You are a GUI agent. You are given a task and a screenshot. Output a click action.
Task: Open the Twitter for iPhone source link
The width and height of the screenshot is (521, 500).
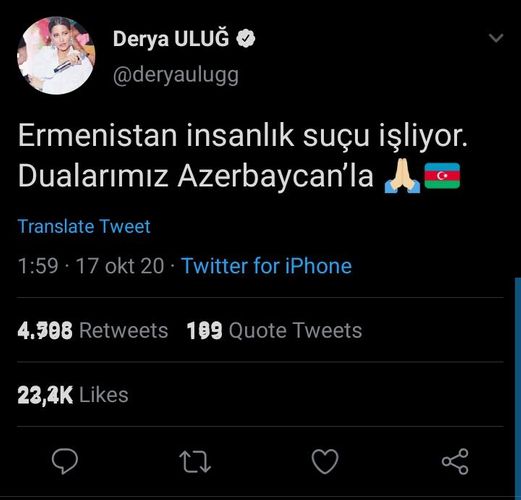pos(267,266)
